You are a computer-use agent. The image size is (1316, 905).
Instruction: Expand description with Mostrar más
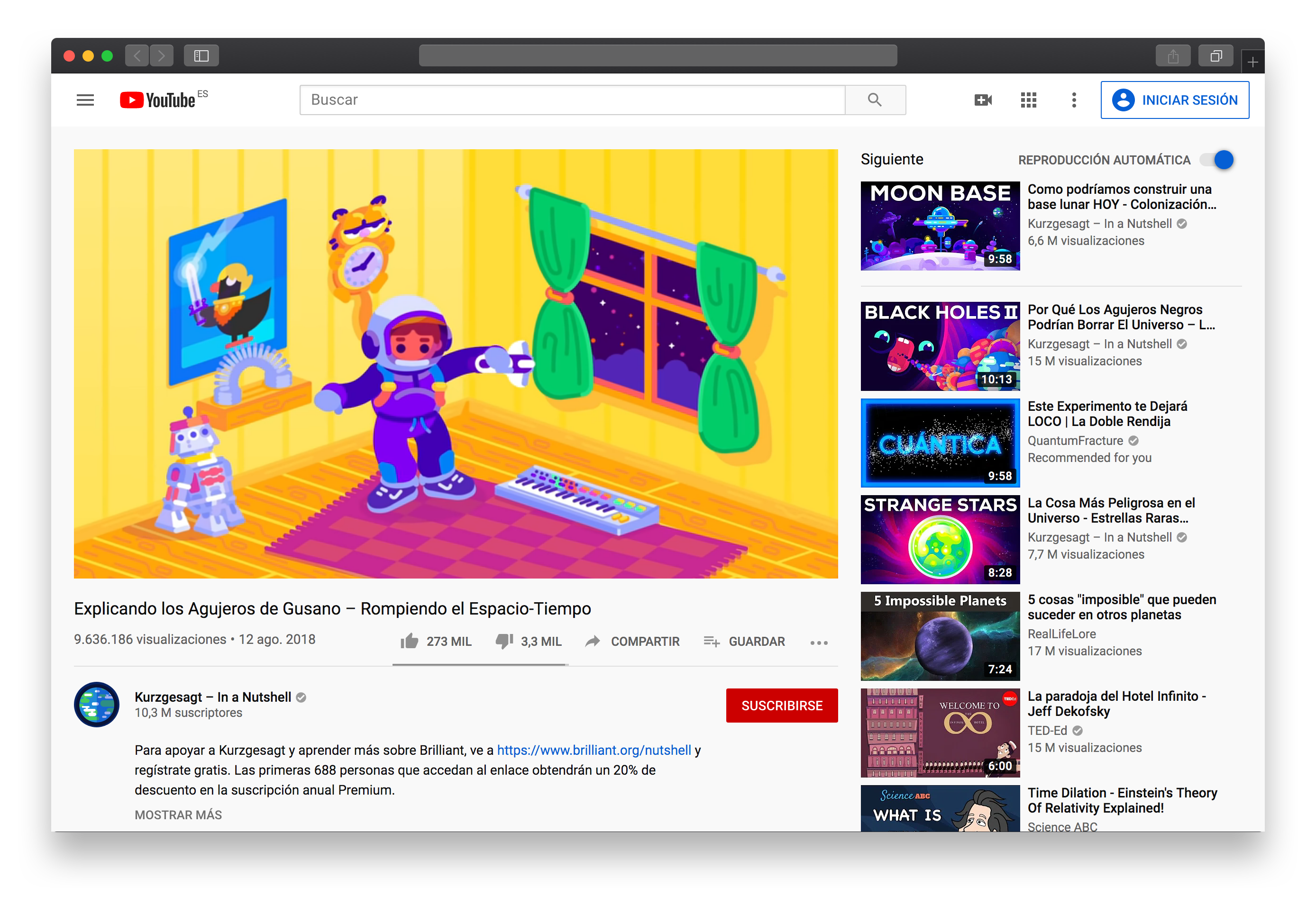(x=178, y=815)
